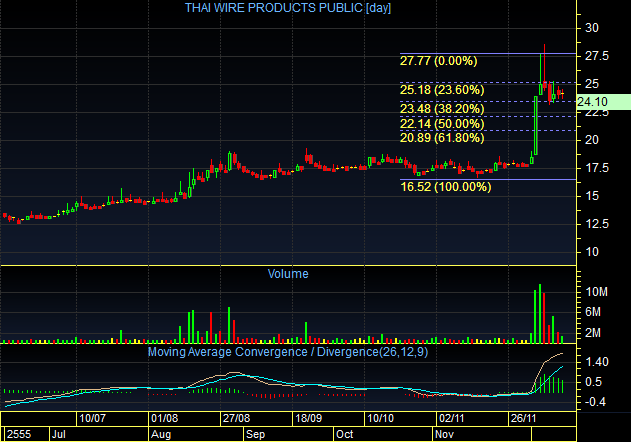Click the tallest green volume bar in late November
Screen dimensions: 631x442
coord(540,314)
